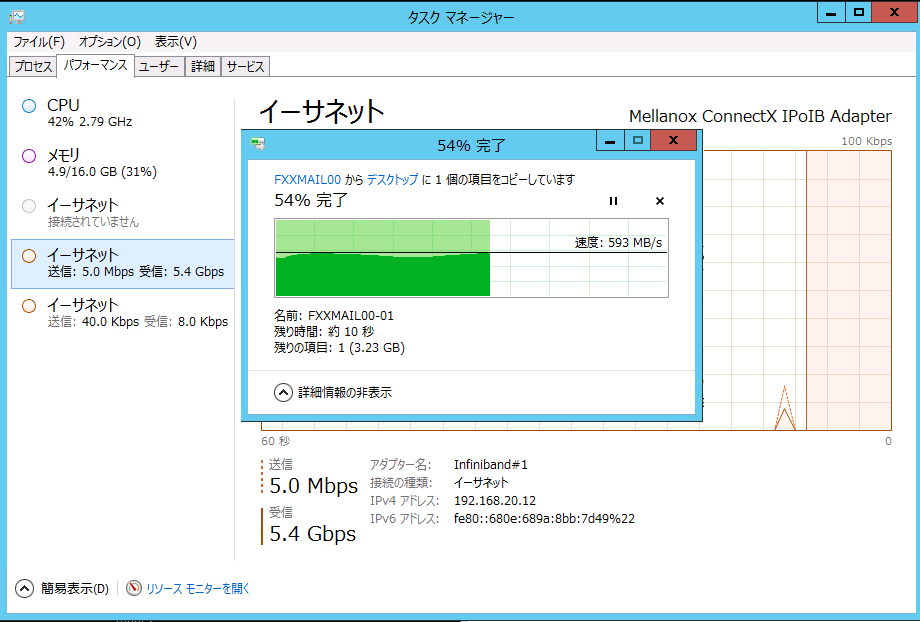
Task: Click the IPv4 address 192.168.20.12
Action: (x=495, y=501)
